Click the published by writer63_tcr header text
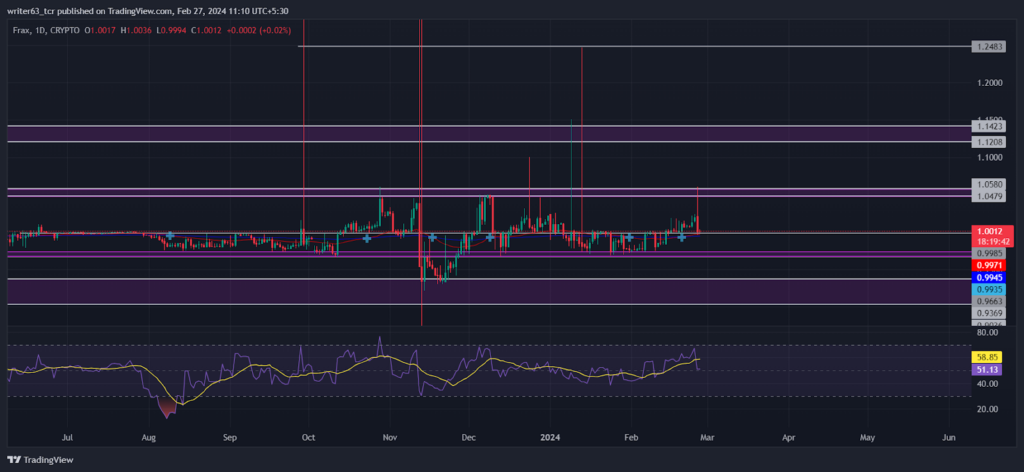 (x=148, y=11)
